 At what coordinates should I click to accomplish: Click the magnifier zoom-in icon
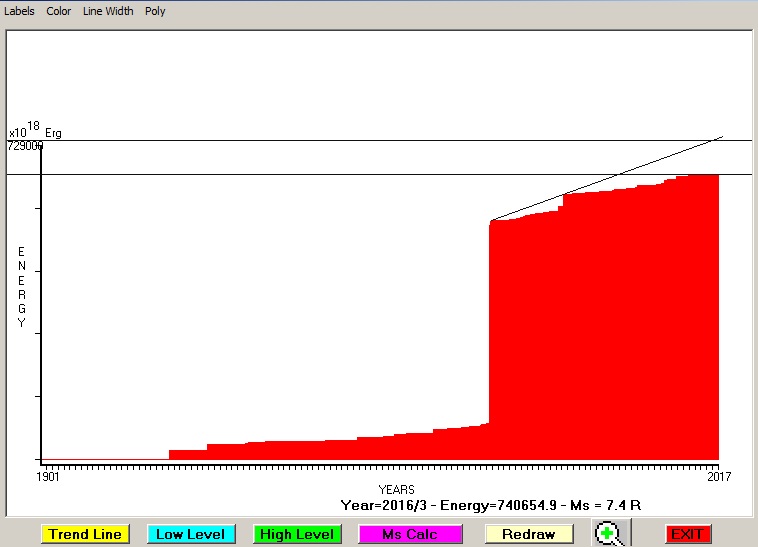point(607,533)
